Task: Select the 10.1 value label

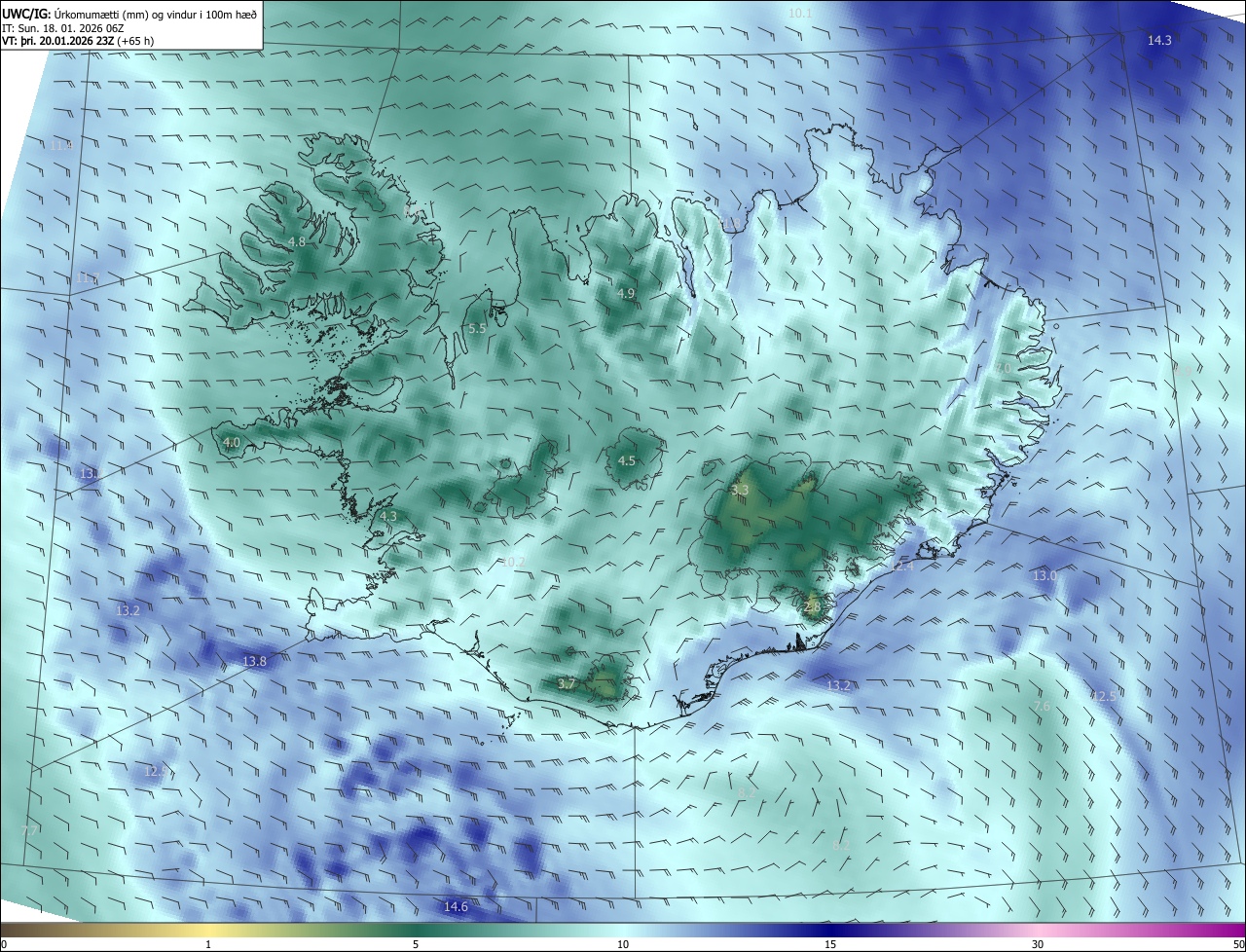Action: pos(799,13)
